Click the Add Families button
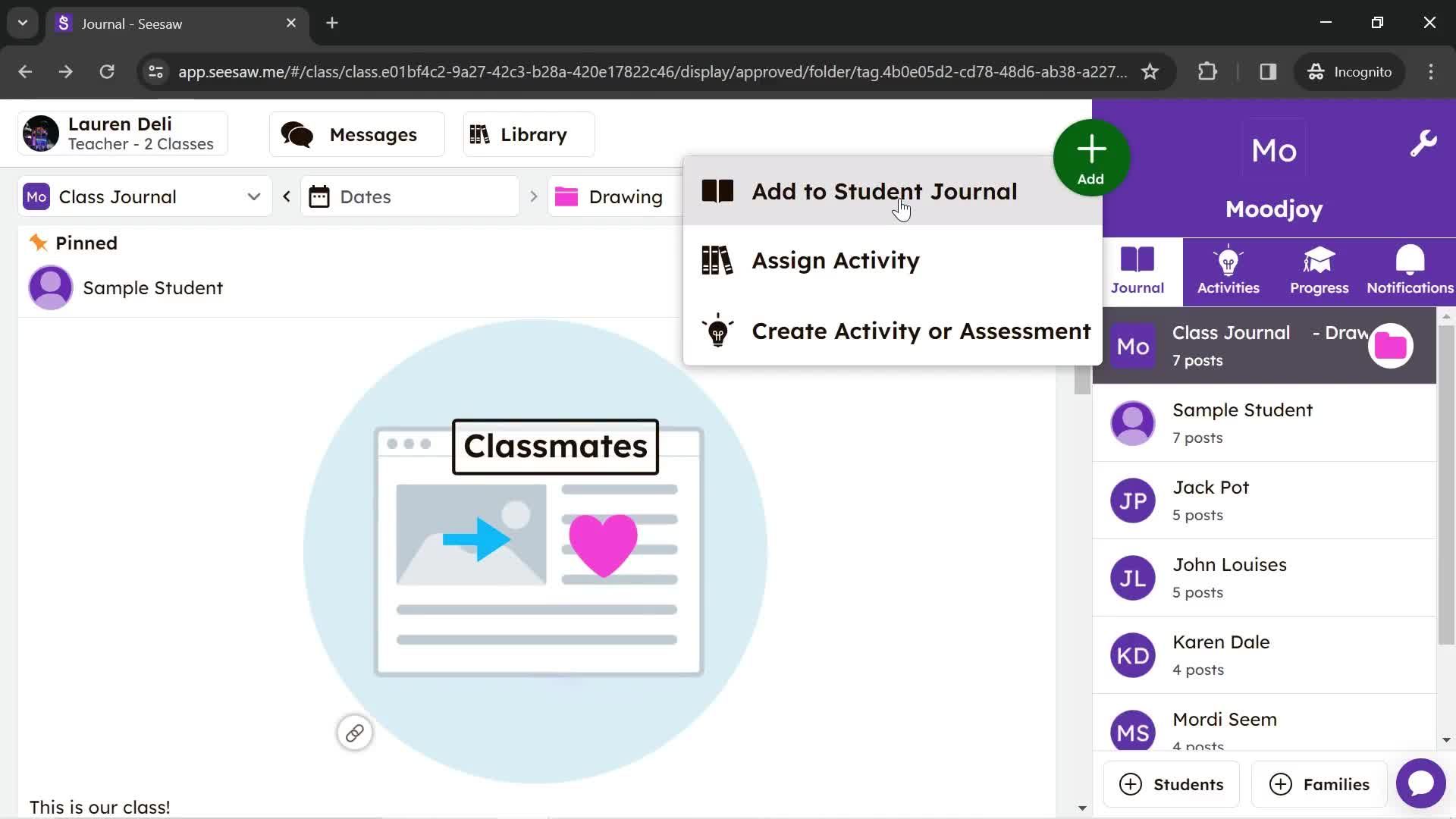 click(1320, 783)
